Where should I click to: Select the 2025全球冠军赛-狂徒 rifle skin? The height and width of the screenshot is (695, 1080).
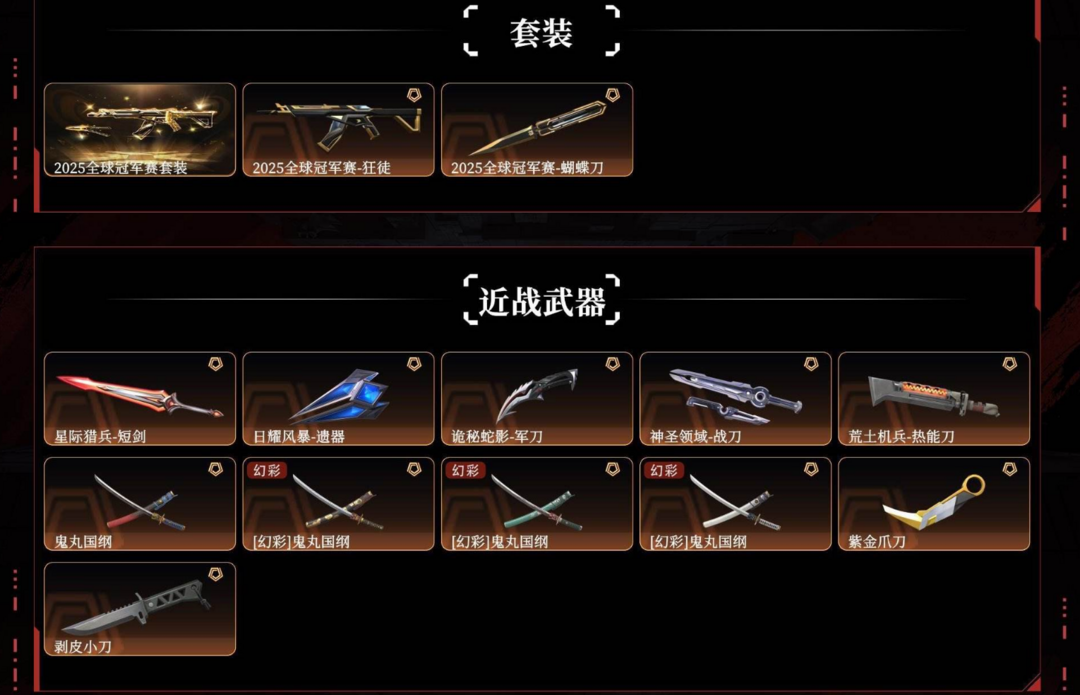(x=338, y=129)
